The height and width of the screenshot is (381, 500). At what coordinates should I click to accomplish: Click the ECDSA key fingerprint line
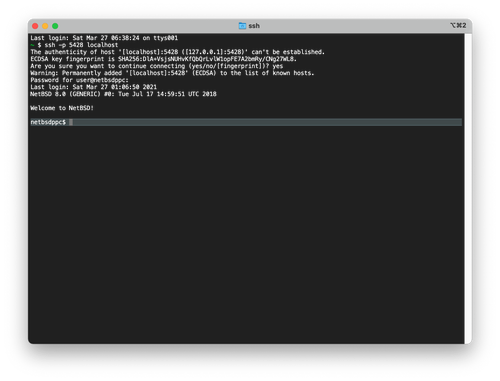(163, 59)
